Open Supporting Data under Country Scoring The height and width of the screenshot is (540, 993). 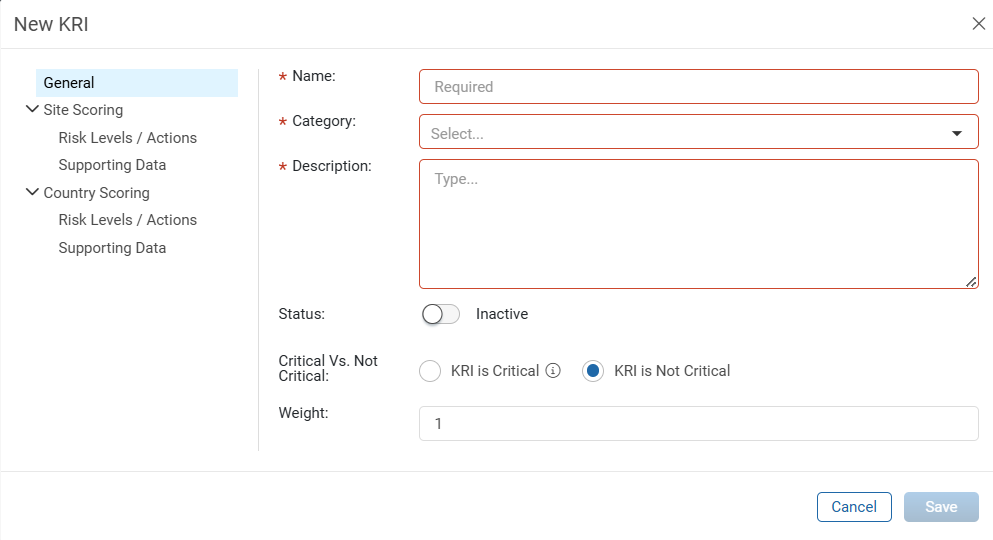pos(112,248)
